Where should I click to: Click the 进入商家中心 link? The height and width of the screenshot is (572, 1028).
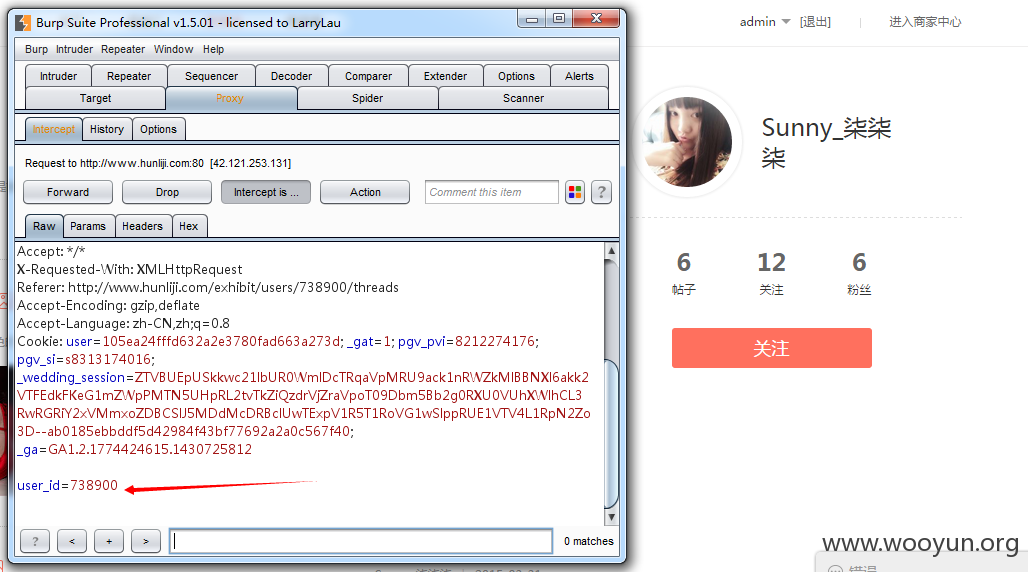point(925,22)
